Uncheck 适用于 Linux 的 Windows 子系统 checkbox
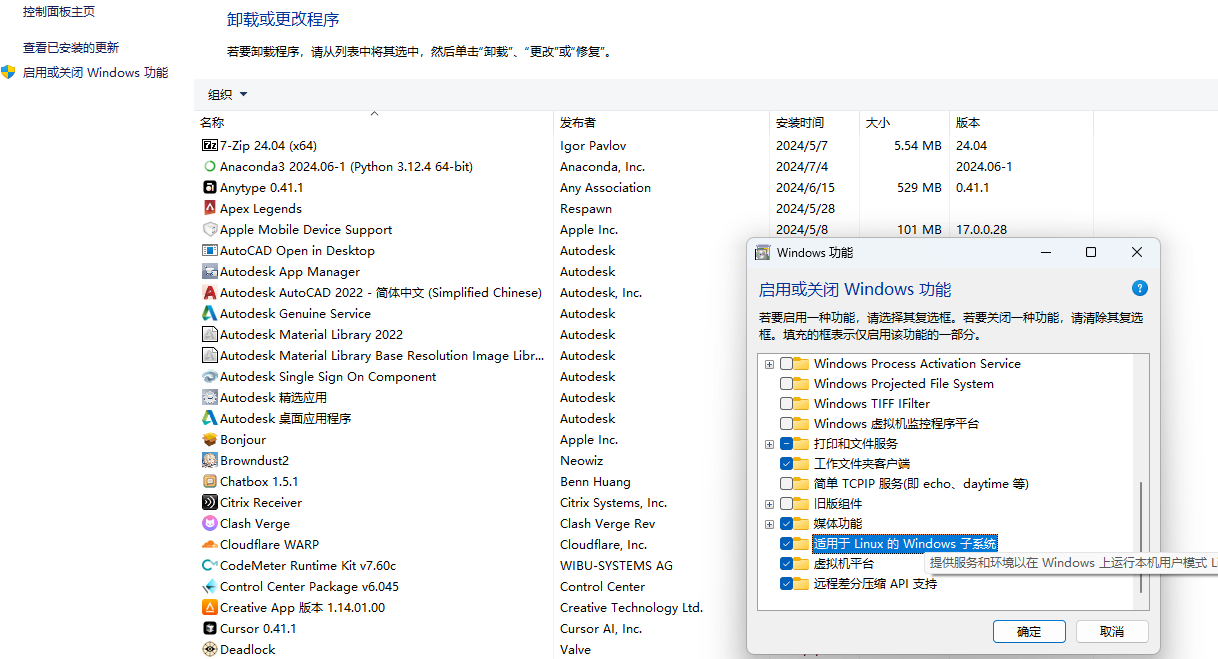Image resolution: width=1218 pixels, height=659 pixels. click(x=787, y=544)
